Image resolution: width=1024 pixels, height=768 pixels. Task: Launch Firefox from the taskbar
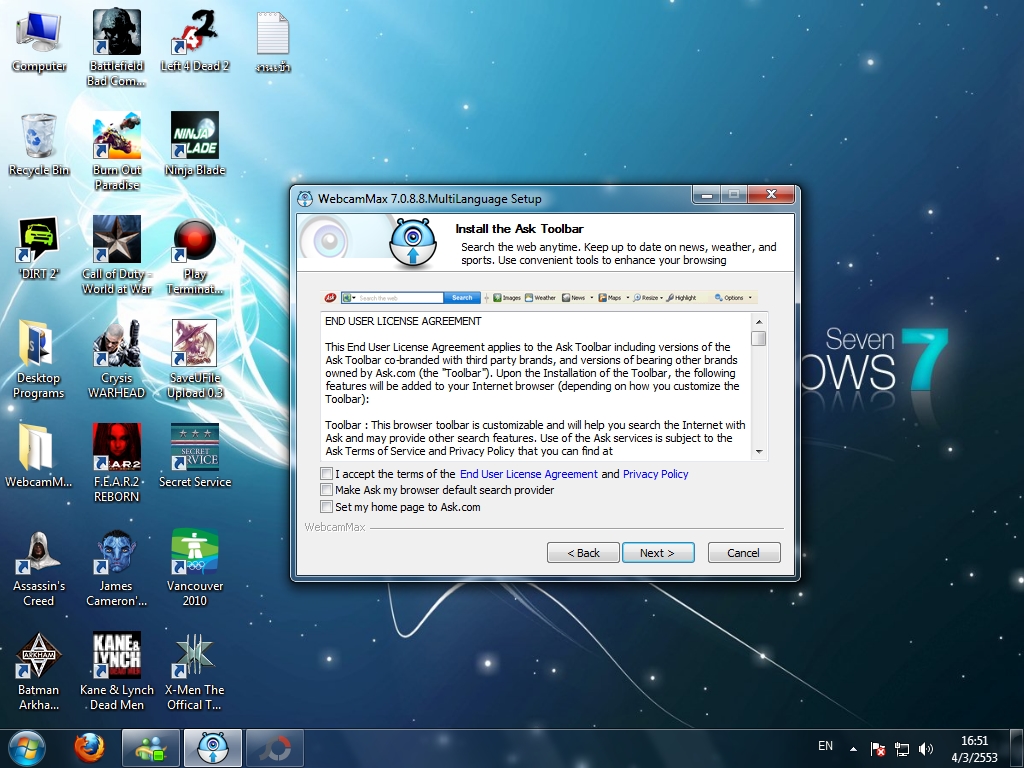click(x=89, y=748)
